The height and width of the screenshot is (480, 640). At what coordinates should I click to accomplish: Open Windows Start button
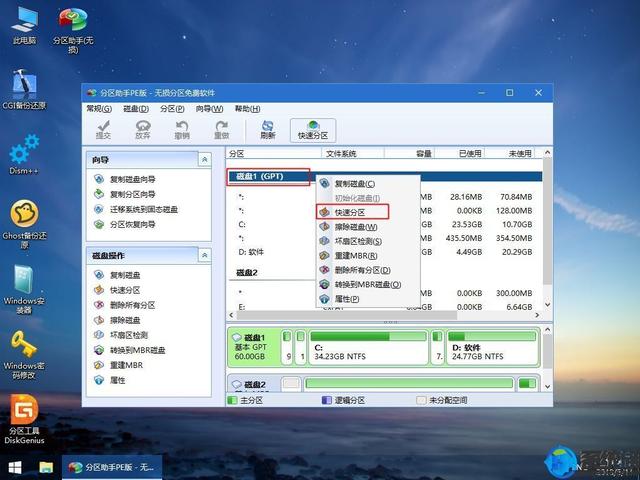coord(15,467)
